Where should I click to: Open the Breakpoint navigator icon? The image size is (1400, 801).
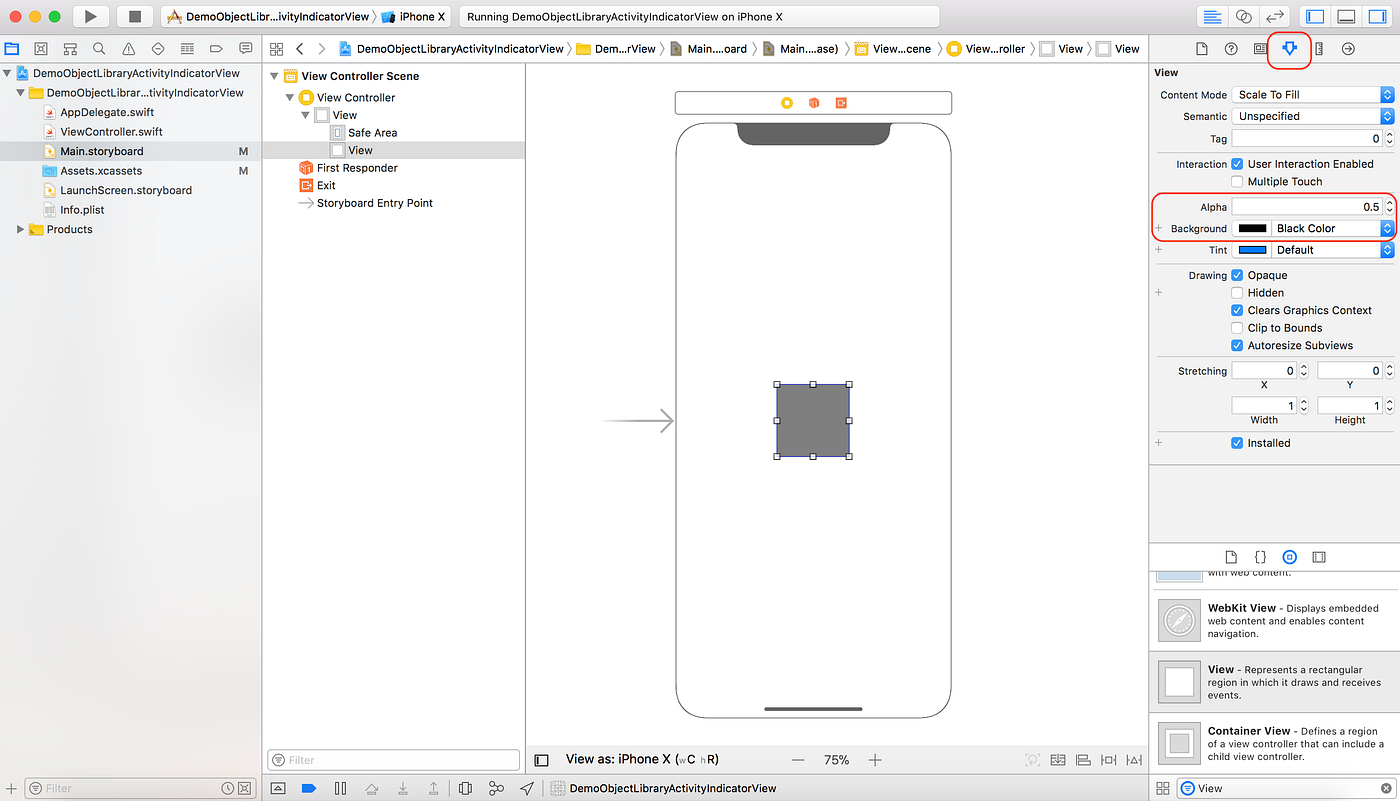point(216,48)
